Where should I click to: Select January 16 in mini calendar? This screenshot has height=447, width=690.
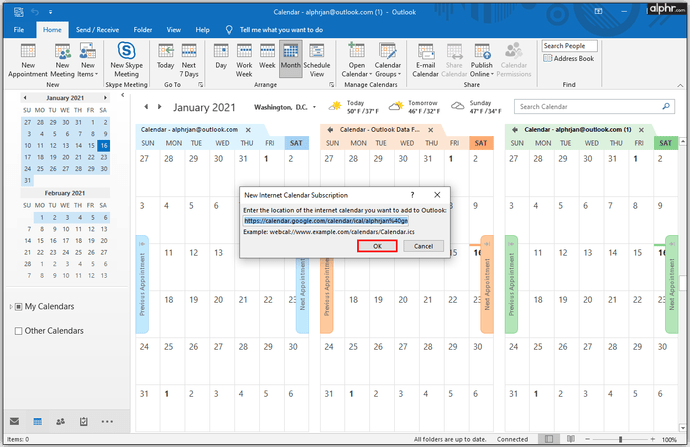pos(104,146)
